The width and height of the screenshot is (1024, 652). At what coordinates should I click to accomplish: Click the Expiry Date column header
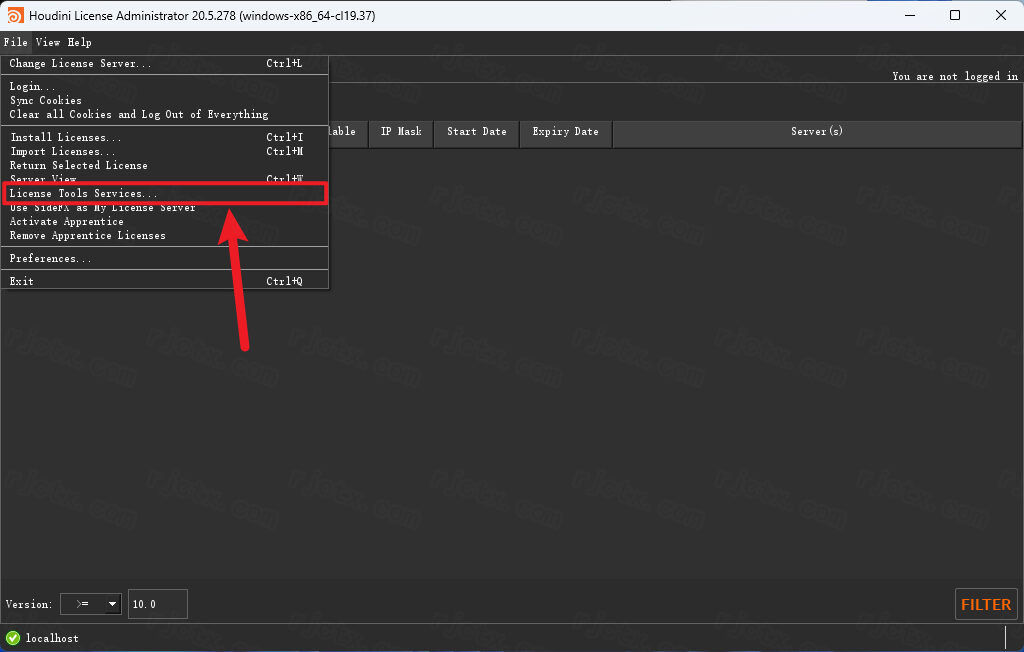point(565,132)
